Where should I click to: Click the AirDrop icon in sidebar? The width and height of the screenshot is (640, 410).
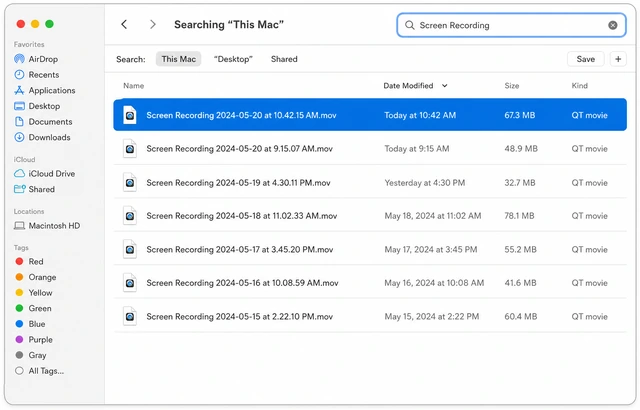(19, 59)
